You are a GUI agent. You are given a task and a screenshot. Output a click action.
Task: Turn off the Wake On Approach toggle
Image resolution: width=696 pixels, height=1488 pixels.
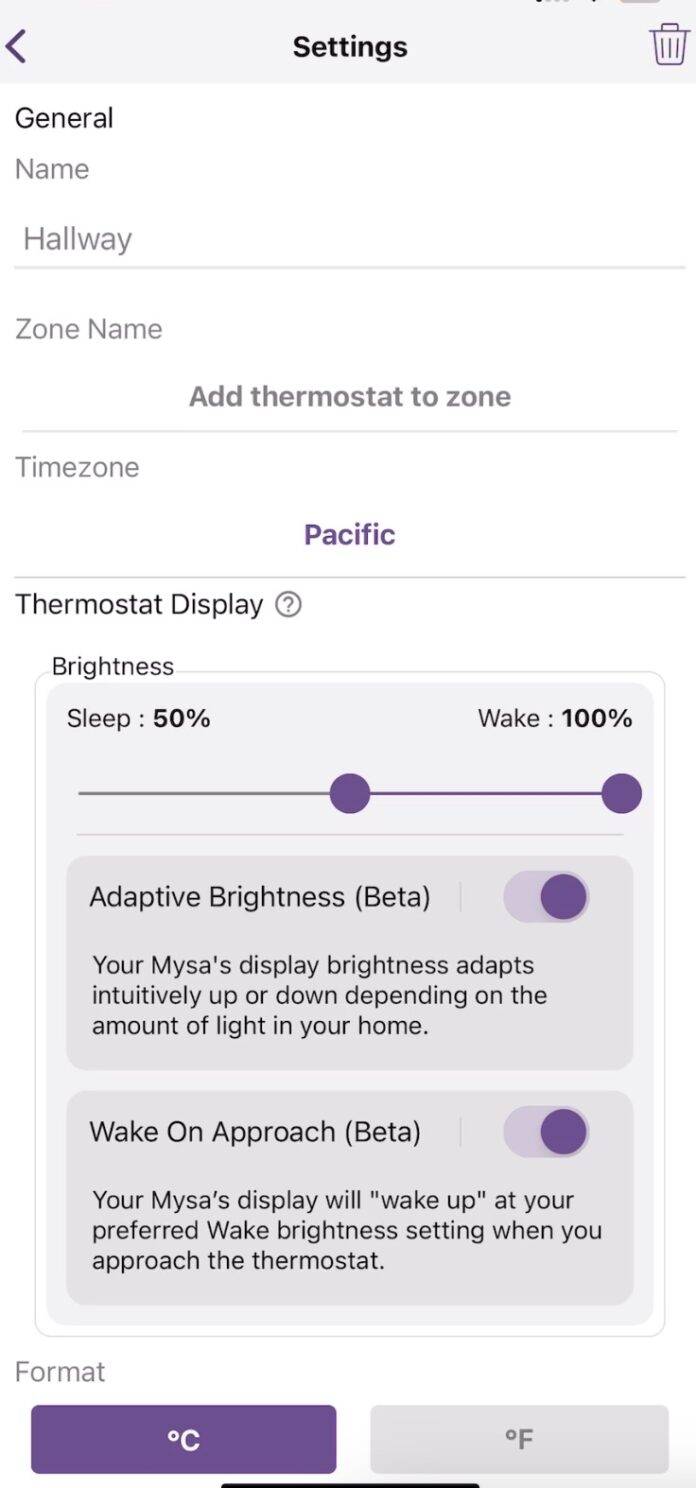click(x=545, y=1132)
